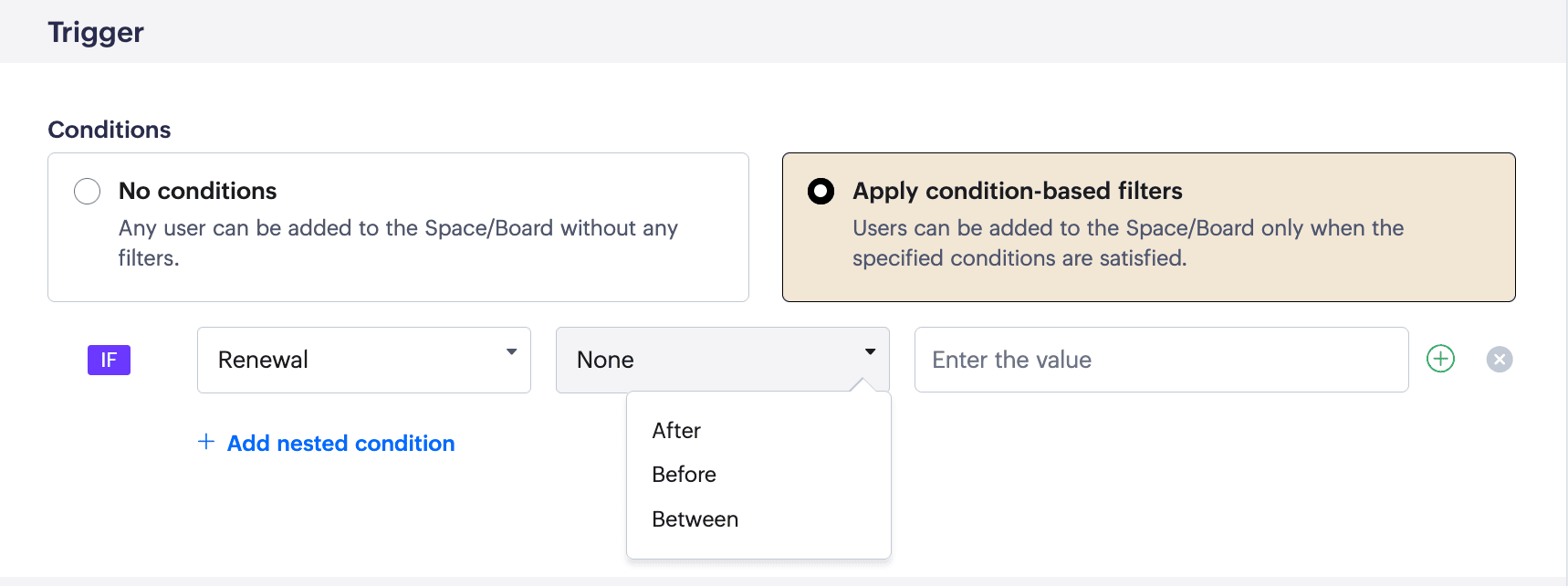The image size is (1568, 586).
Task: Click the Add nested condition link
Action: point(340,444)
